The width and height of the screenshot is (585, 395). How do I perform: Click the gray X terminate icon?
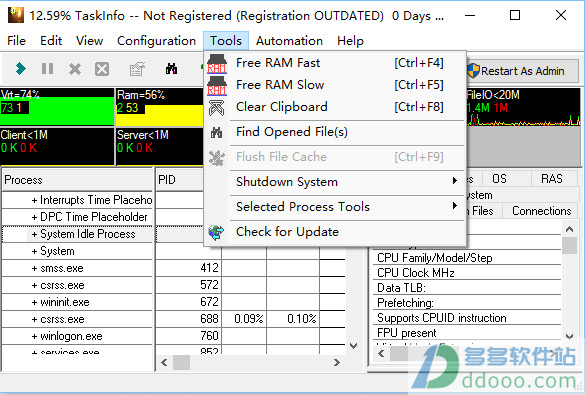point(75,69)
